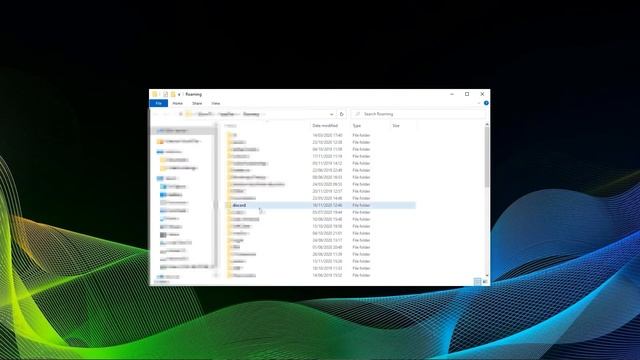
Task: Switch to the Share ribbon tab
Action: click(x=197, y=103)
